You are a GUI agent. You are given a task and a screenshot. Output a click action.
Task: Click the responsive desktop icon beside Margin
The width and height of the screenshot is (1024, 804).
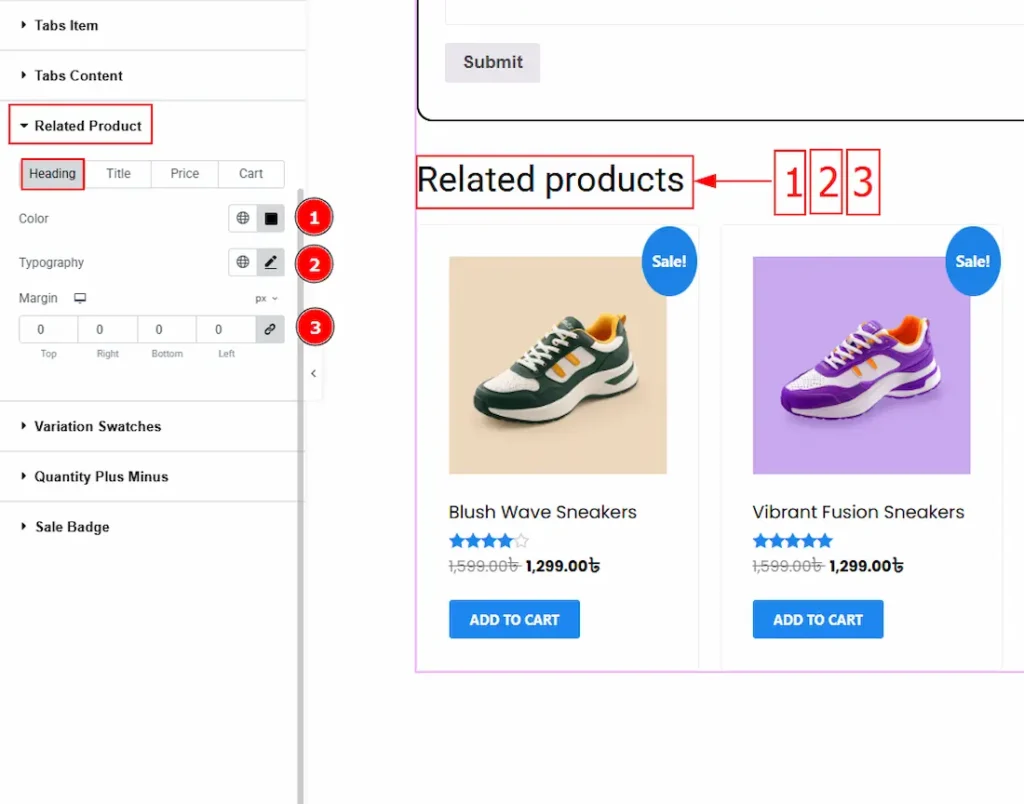81,298
